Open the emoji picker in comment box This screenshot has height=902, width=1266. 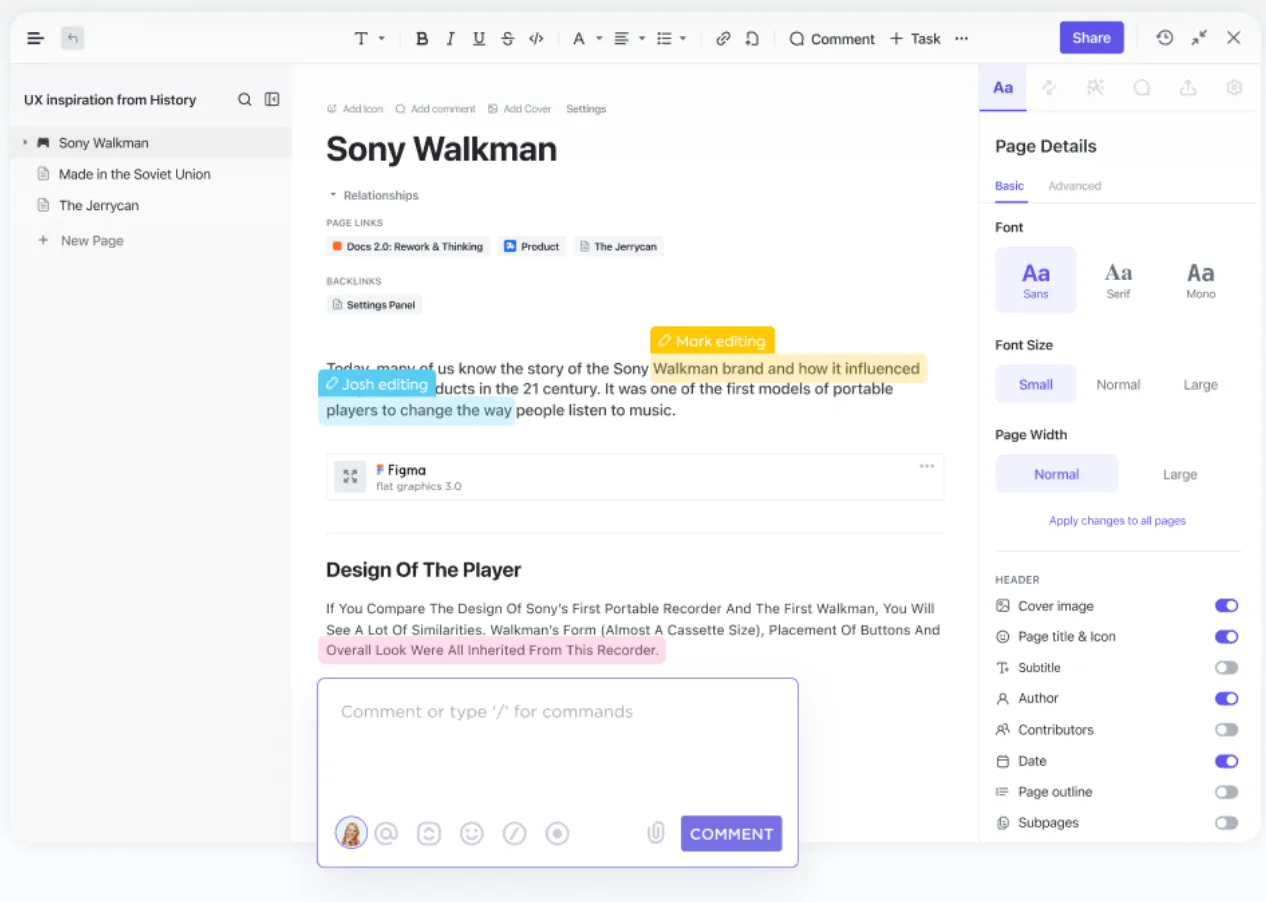click(x=472, y=833)
